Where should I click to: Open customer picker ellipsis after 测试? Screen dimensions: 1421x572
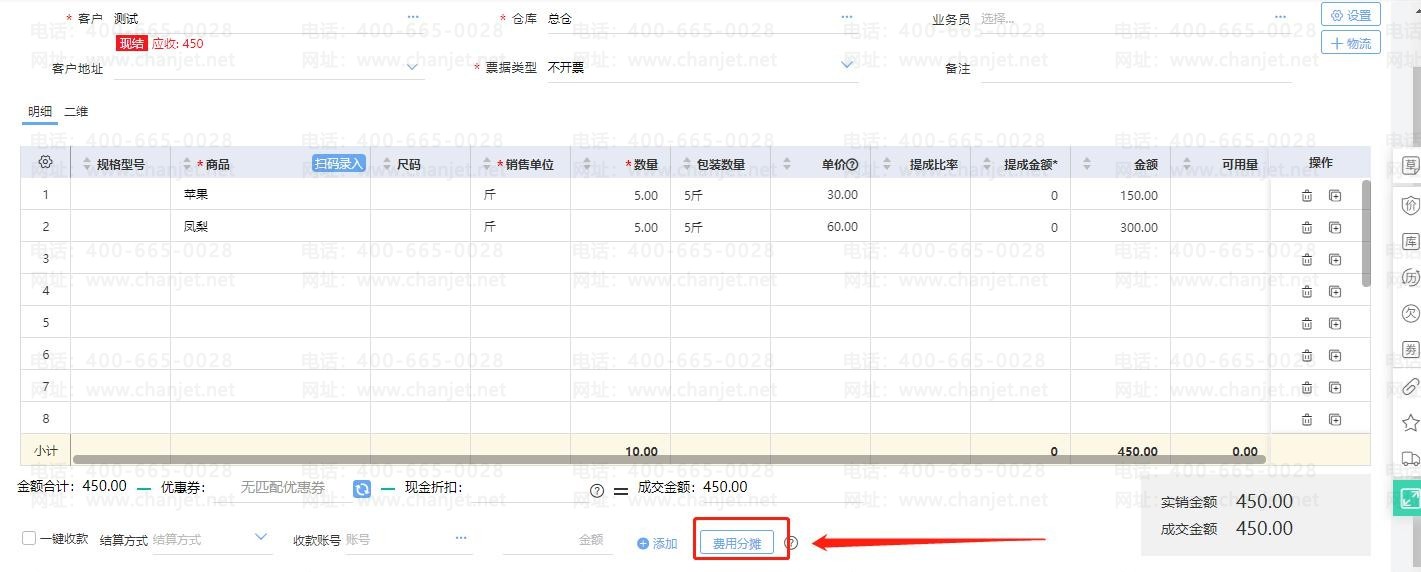(x=413, y=18)
